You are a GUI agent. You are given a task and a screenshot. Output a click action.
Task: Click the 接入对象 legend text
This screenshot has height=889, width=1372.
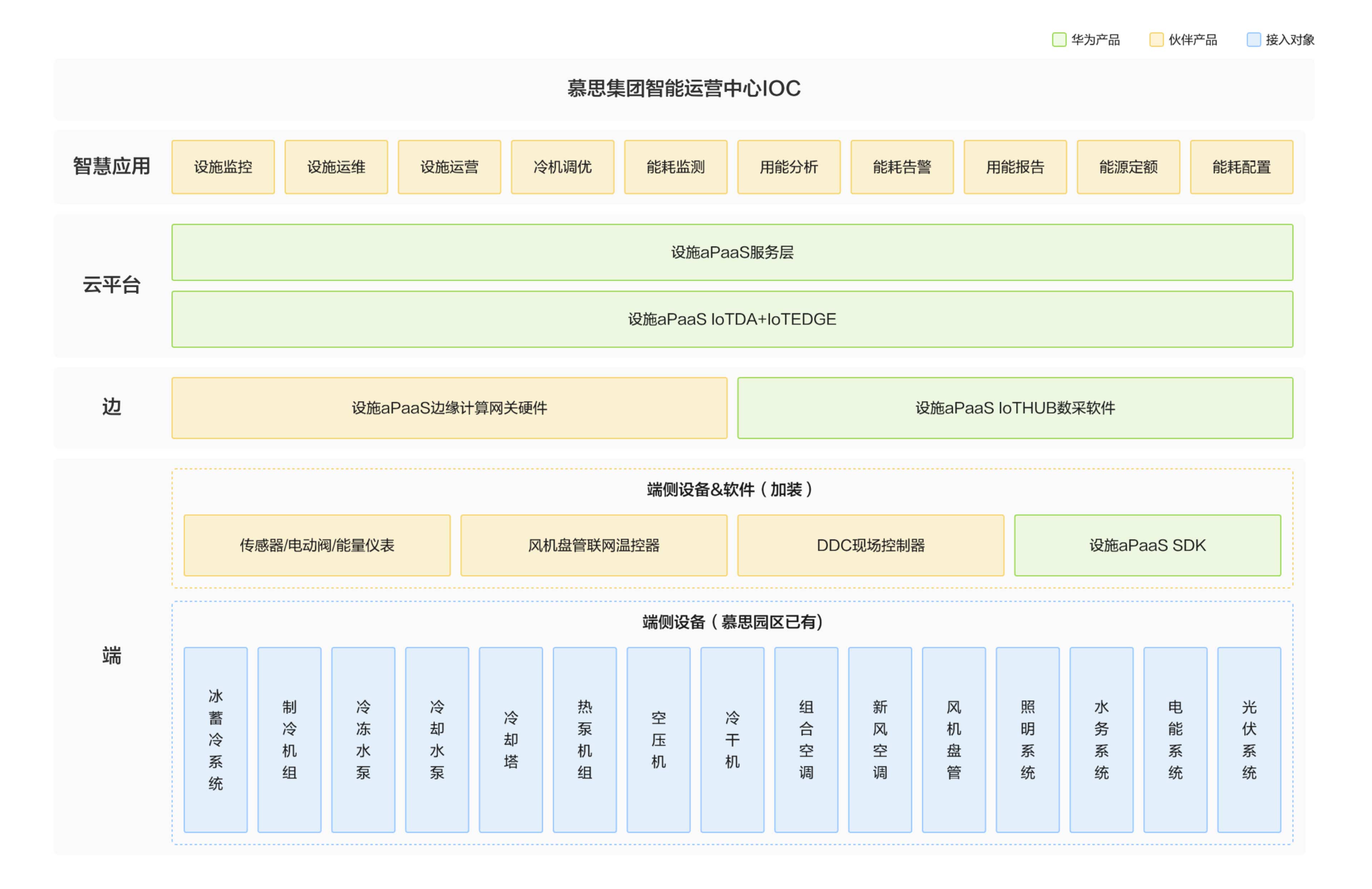(1290, 40)
